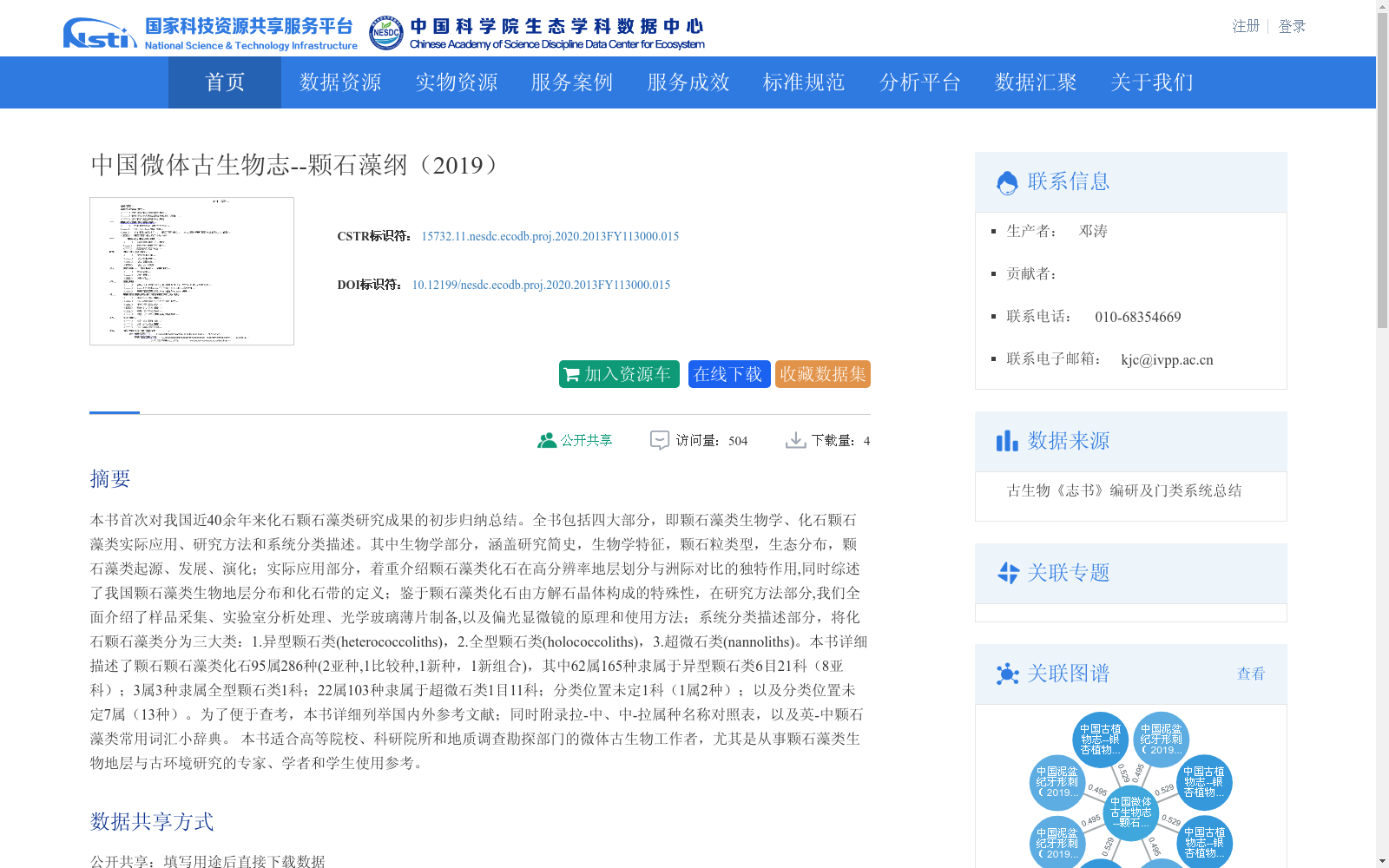Open the 实物资源 menu
The image size is (1389, 868).
coord(457,82)
